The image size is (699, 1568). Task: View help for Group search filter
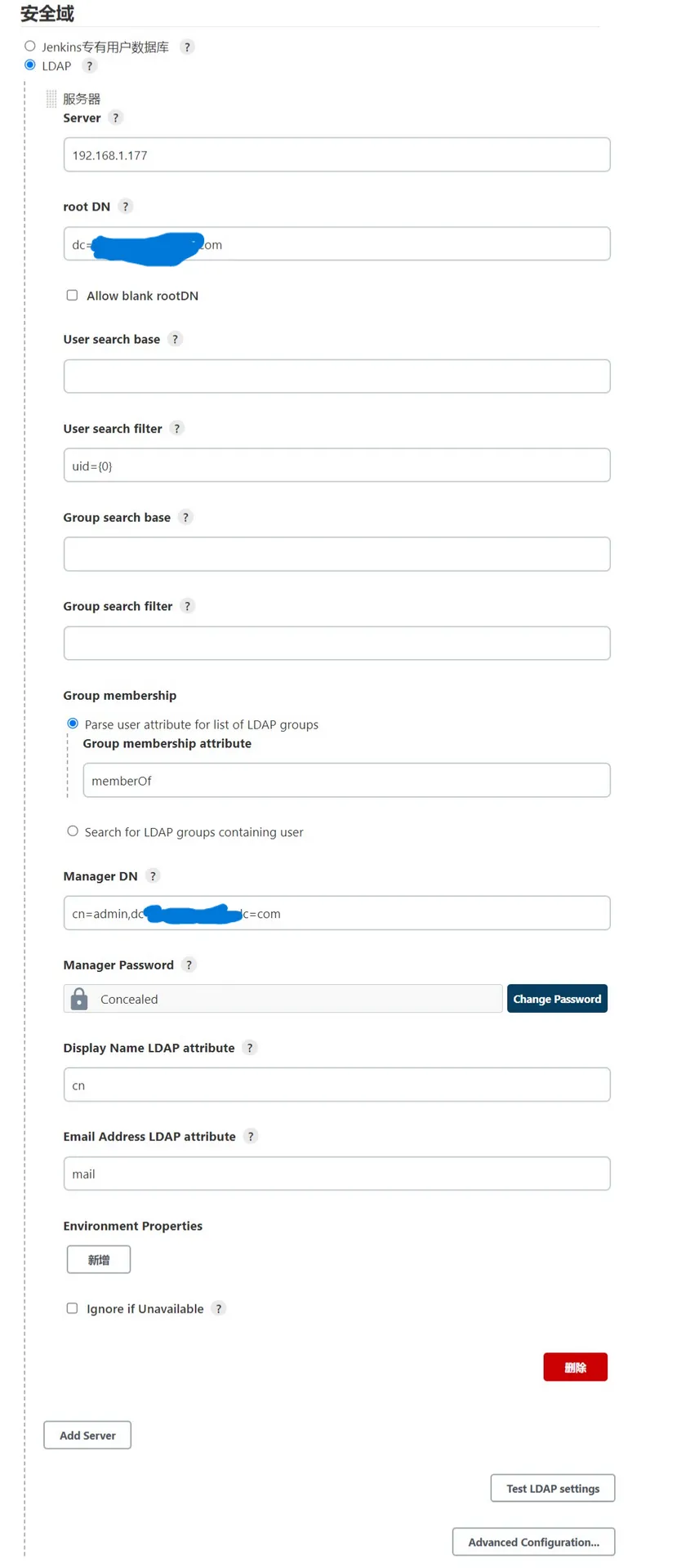[x=187, y=606]
